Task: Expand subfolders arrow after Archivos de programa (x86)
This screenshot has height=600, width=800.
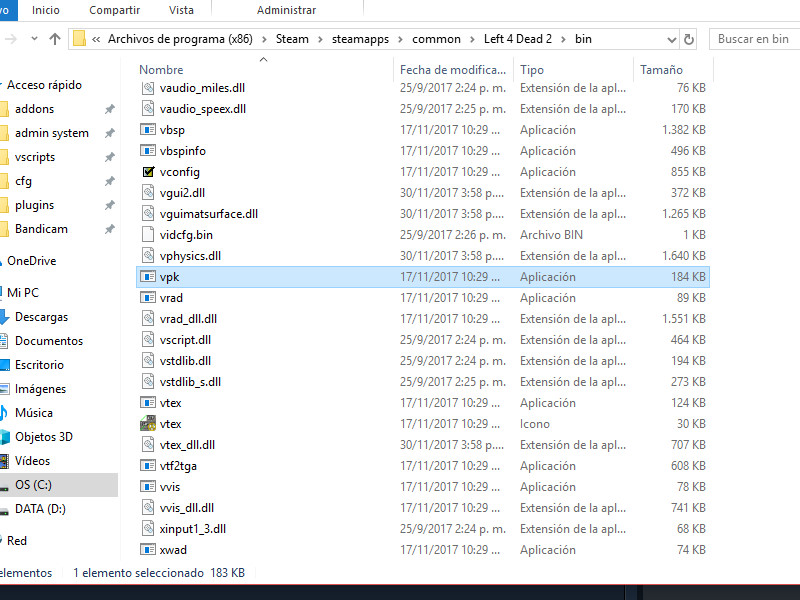Action: coord(264,39)
